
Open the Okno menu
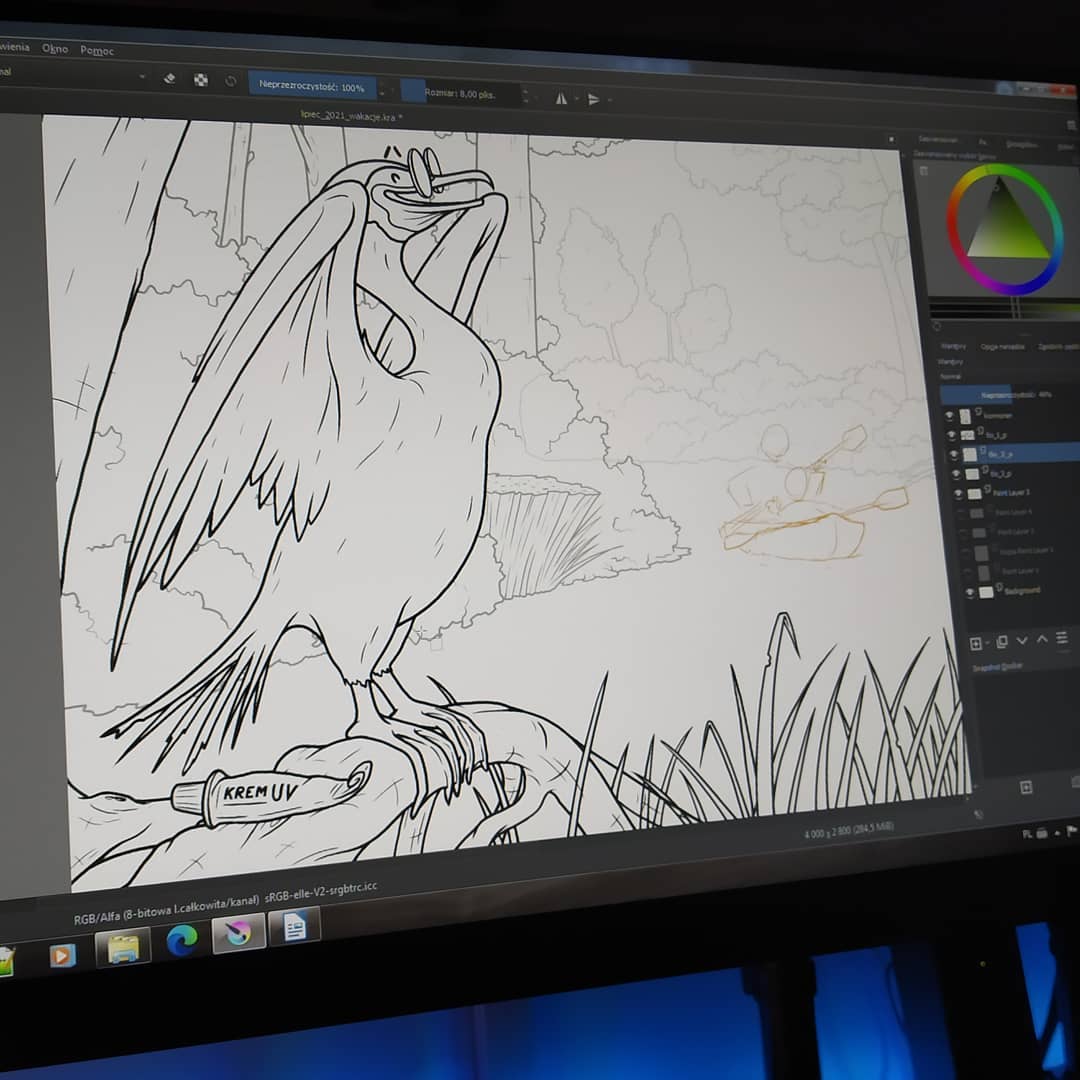point(55,48)
